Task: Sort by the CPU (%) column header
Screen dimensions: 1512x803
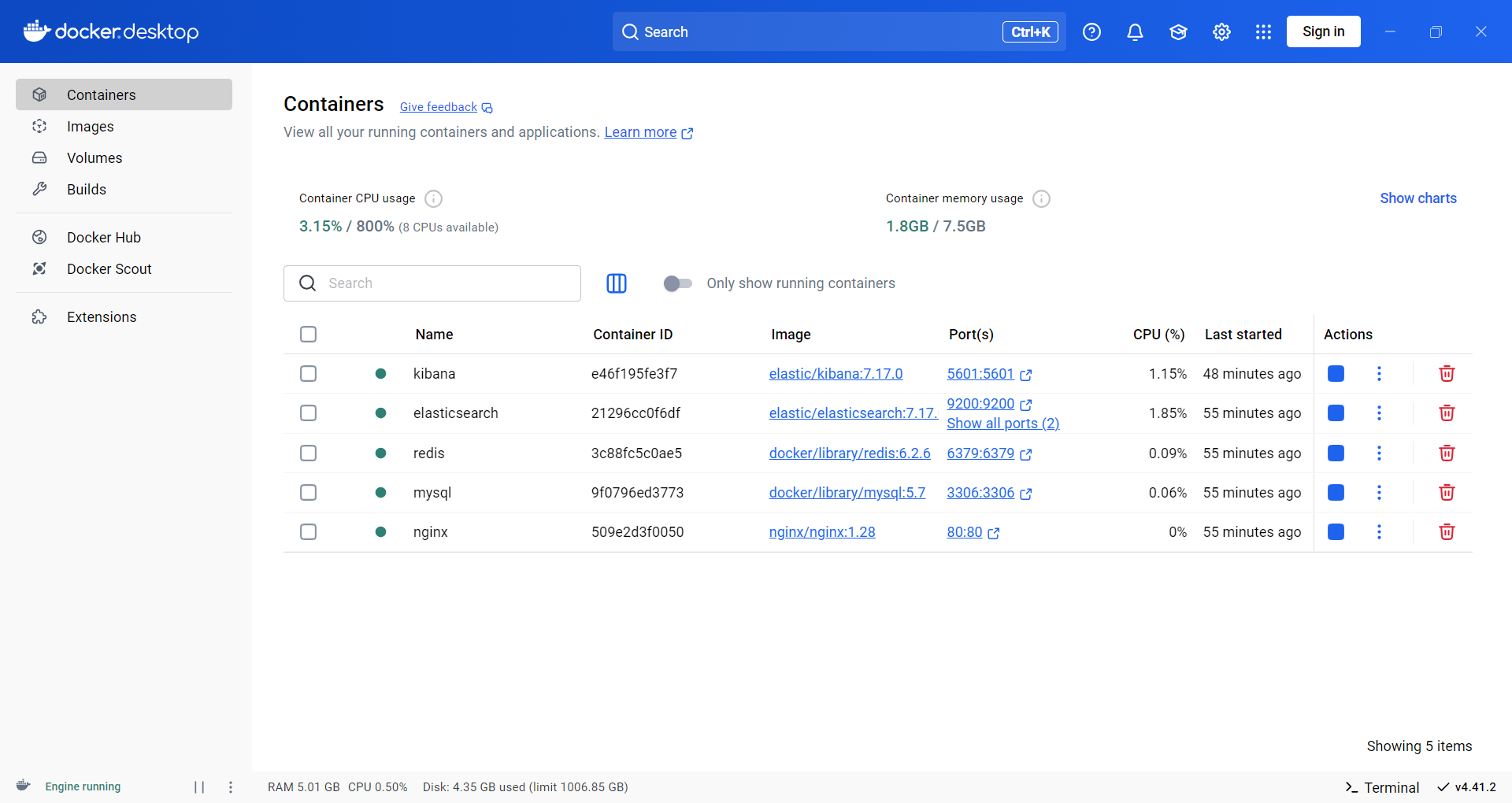Action: coord(1158,335)
